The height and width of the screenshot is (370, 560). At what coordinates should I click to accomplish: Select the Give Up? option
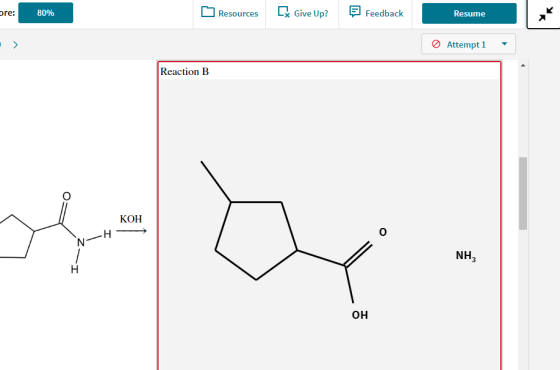point(303,13)
